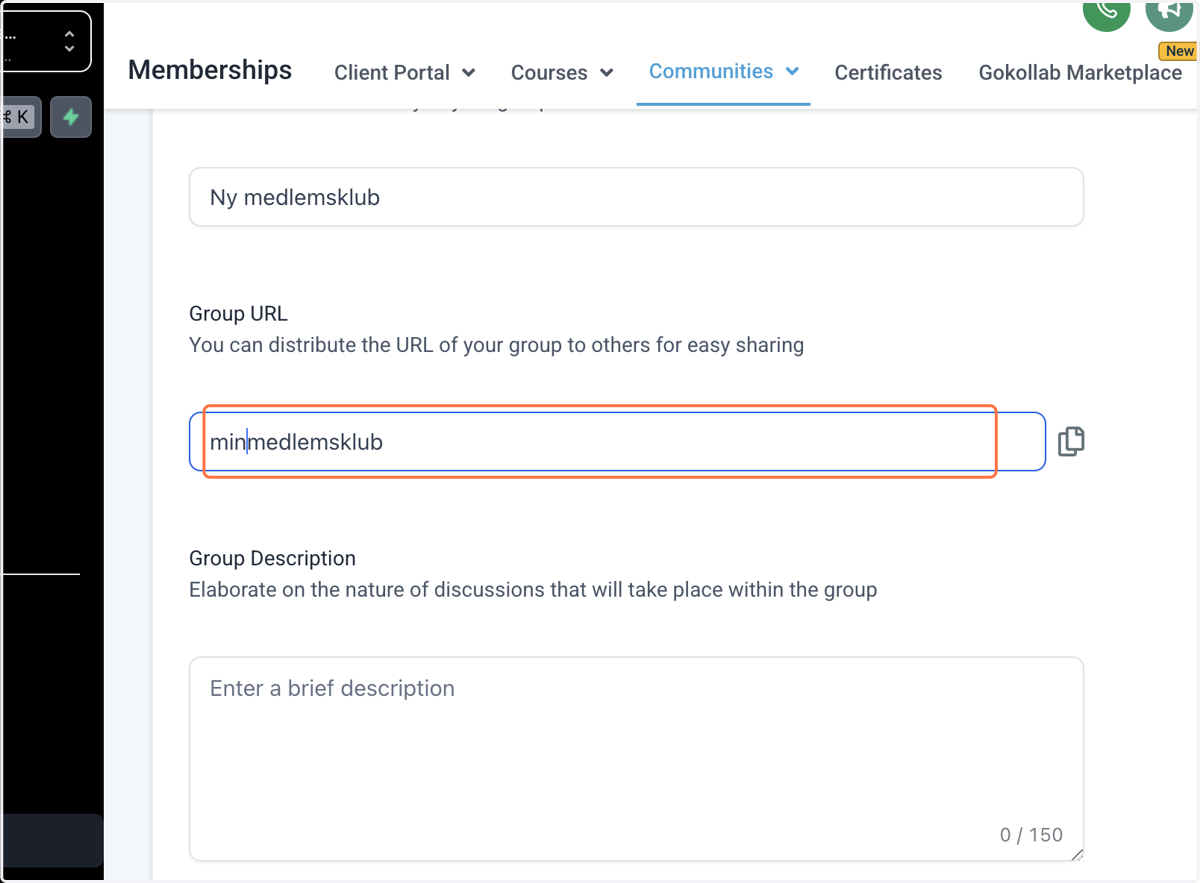Image resolution: width=1200 pixels, height=883 pixels.
Task: Open the ⌘K search shortcut button
Action: [x=18, y=117]
